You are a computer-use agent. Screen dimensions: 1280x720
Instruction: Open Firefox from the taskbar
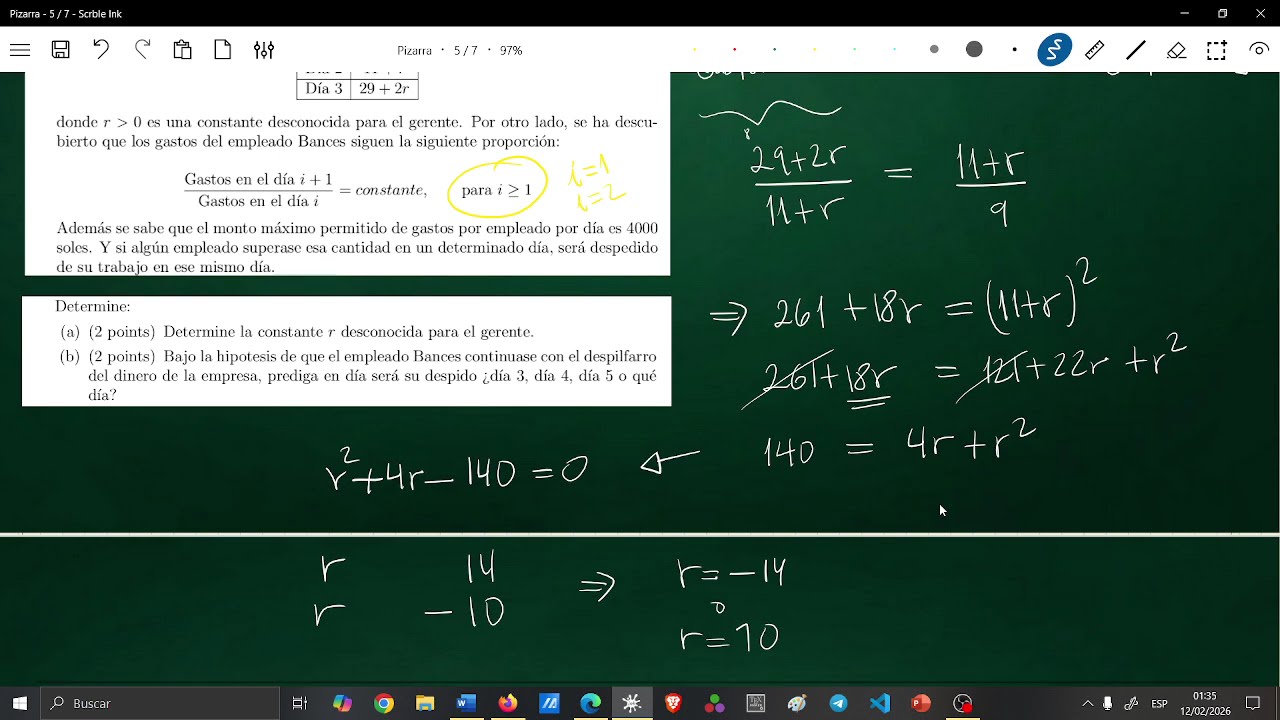point(508,703)
